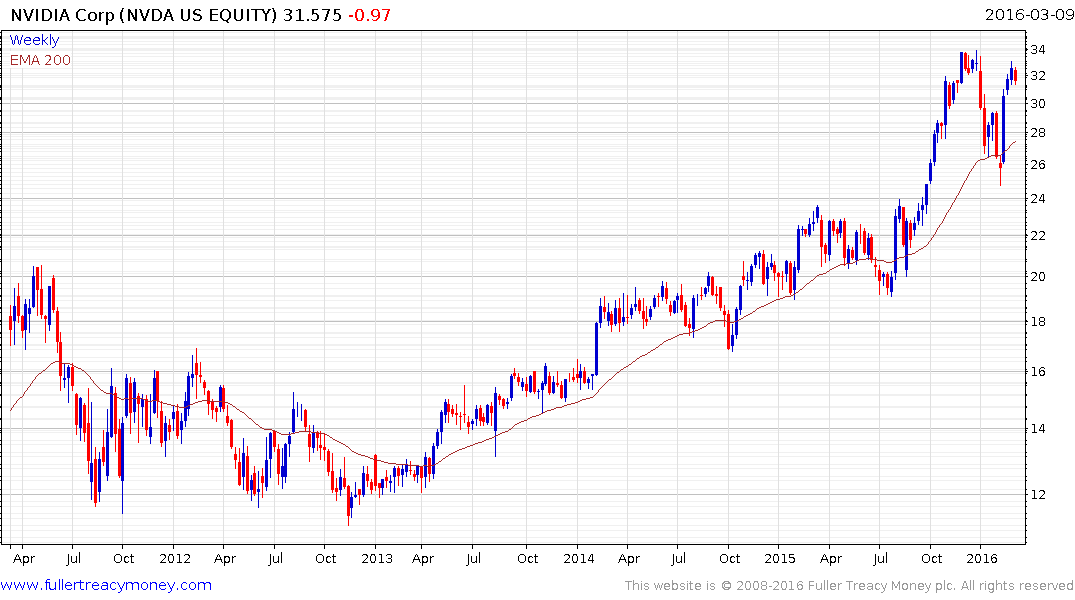Click the 2013 year label on time axis
The width and height of the screenshot is (1075, 600).
point(377,558)
